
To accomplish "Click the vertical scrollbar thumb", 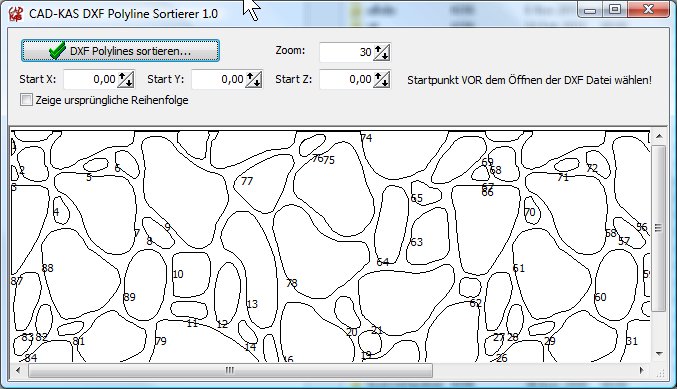I will pos(658,228).
